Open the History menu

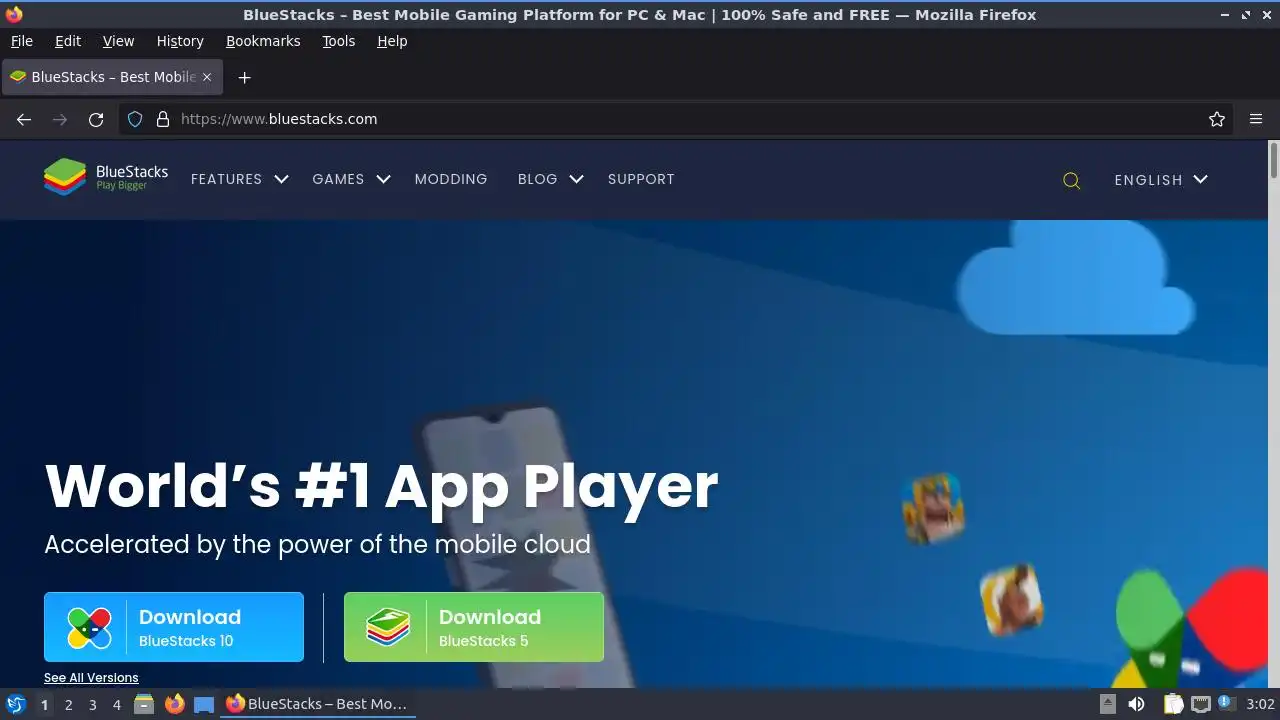pyautogui.click(x=180, y=41)
